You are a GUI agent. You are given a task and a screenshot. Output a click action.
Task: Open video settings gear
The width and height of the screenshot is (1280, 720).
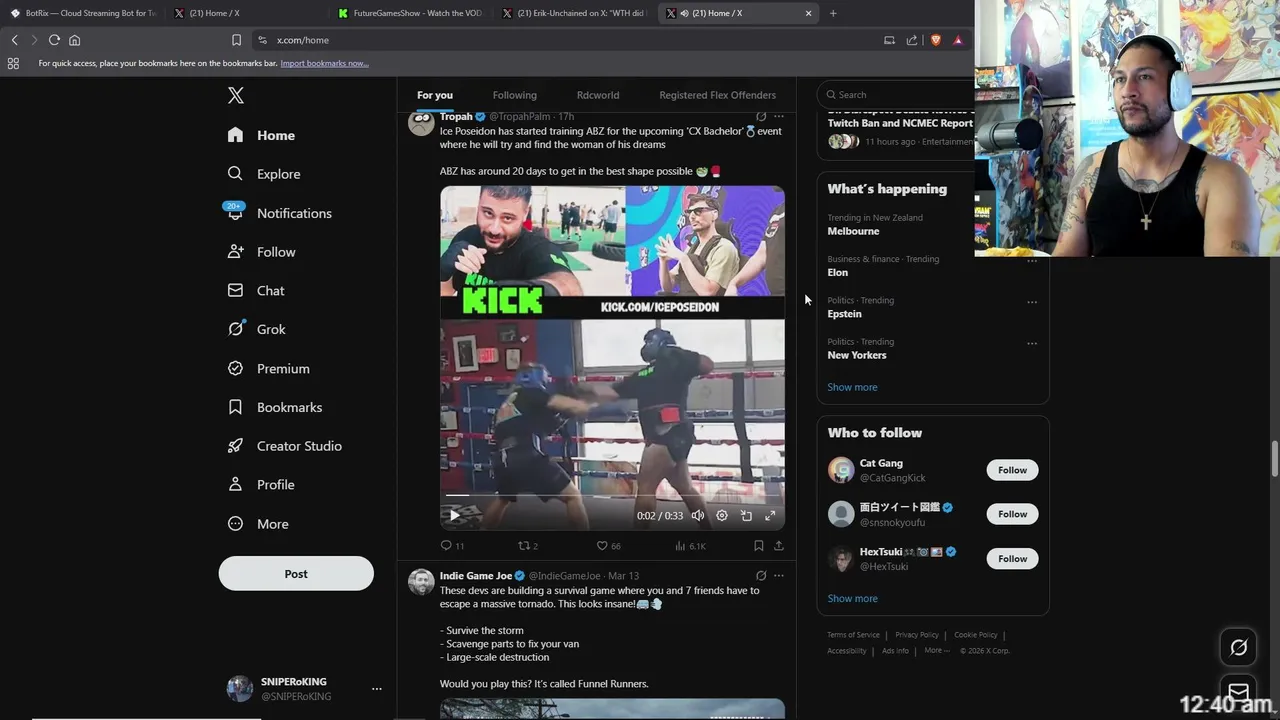pyautogui.click(x=722, y=516)
